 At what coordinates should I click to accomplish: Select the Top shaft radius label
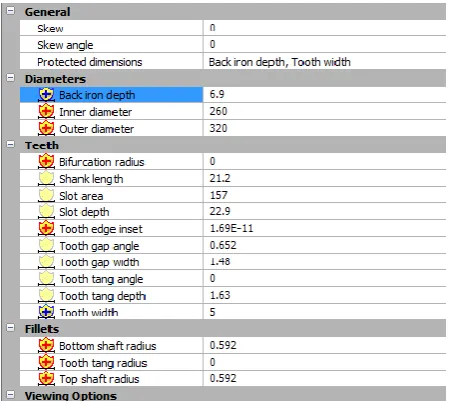(x=99, y=379)
